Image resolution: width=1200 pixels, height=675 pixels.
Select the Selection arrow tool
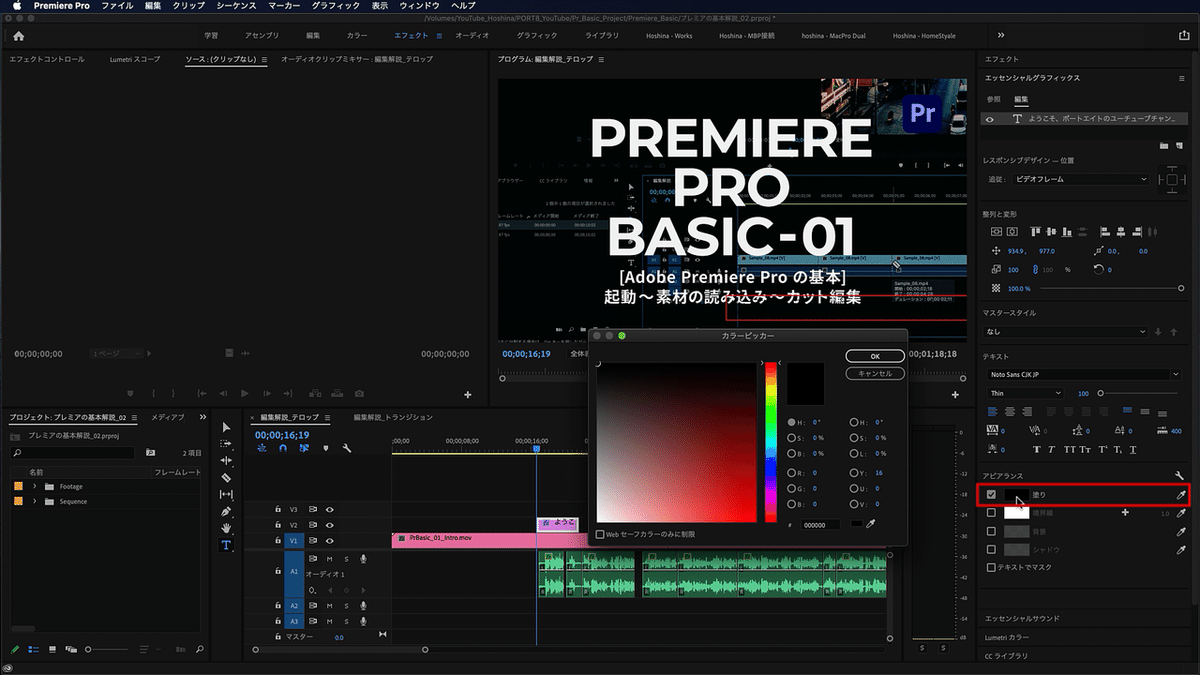tap(226, 427)
